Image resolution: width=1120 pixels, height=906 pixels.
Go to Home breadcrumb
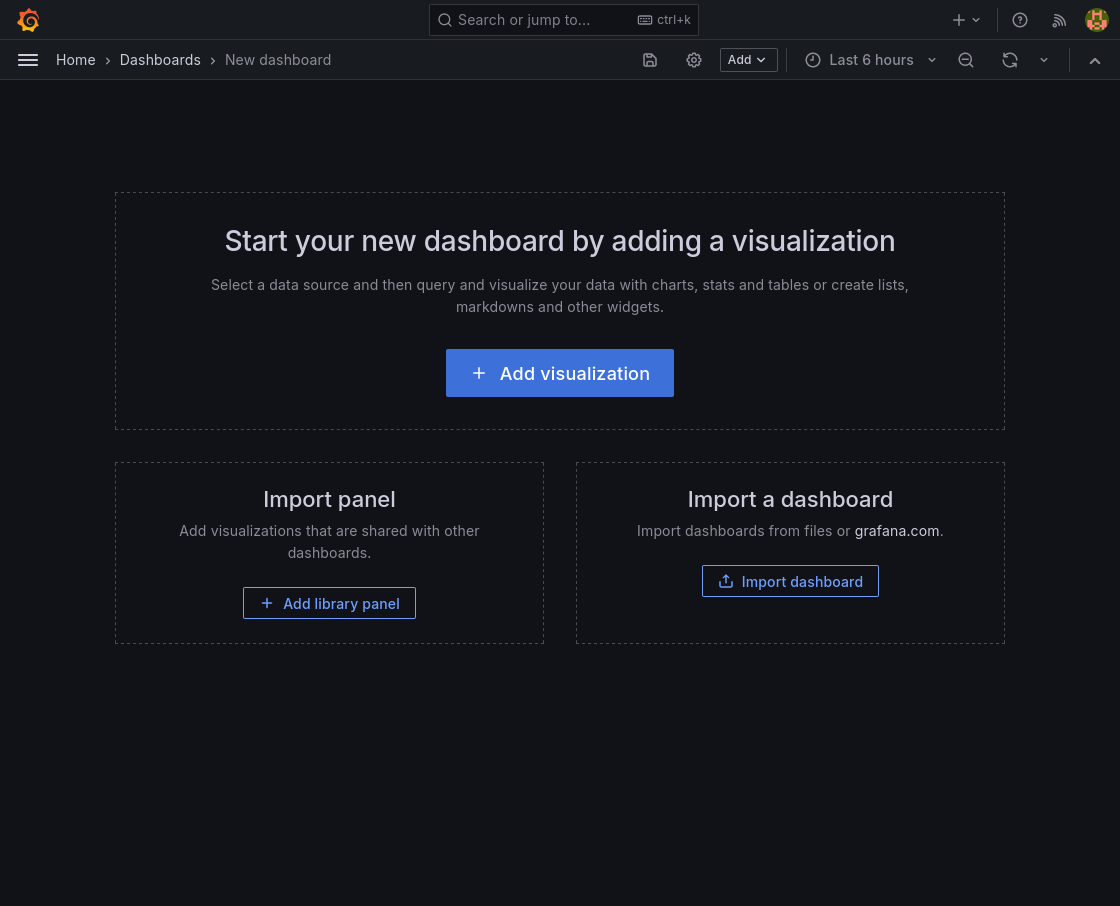pos(76,60)
